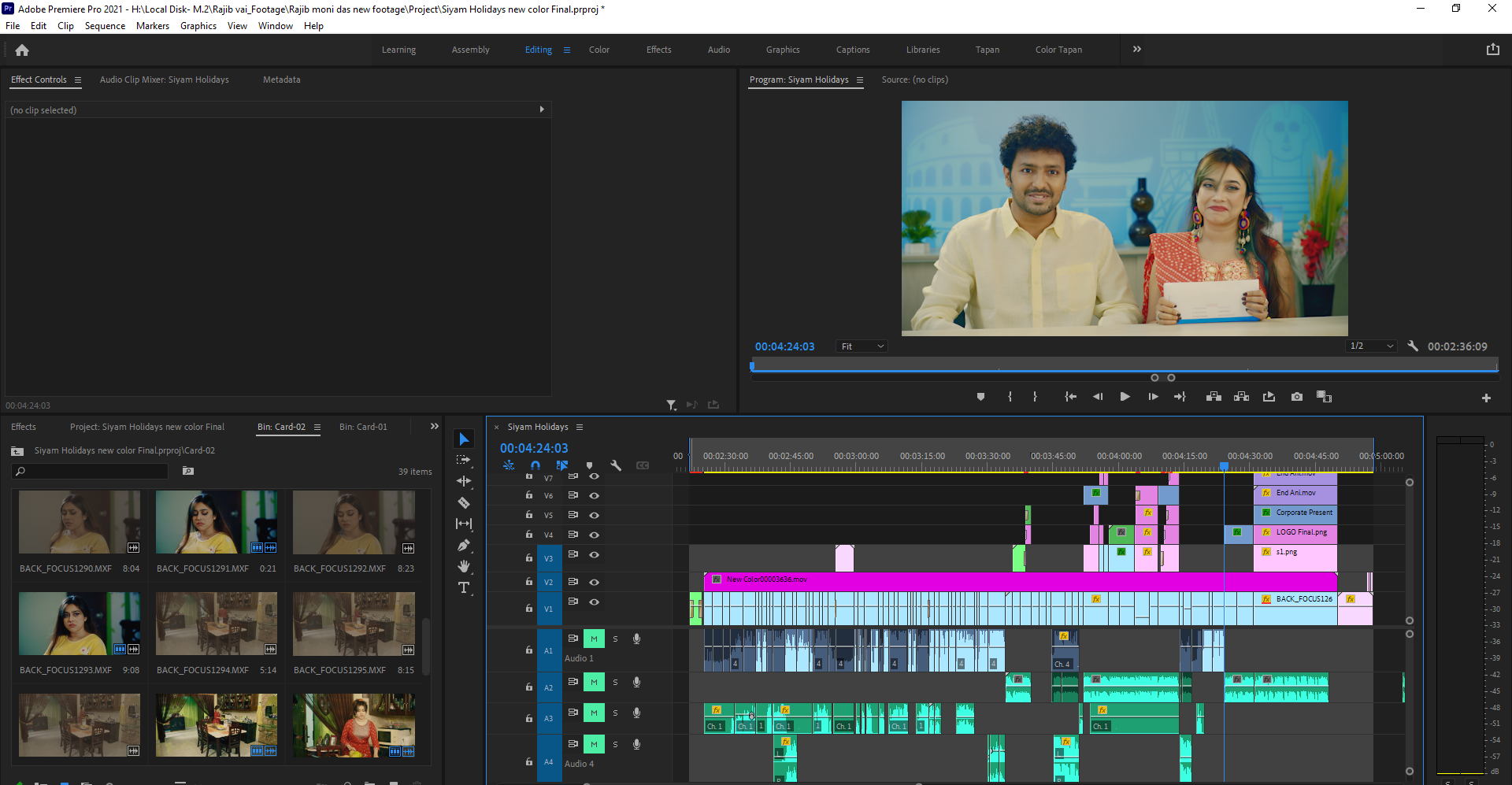Screen dimensions: 1512x785
Task: Switch to Metadata tab
Action: (282, 80)
